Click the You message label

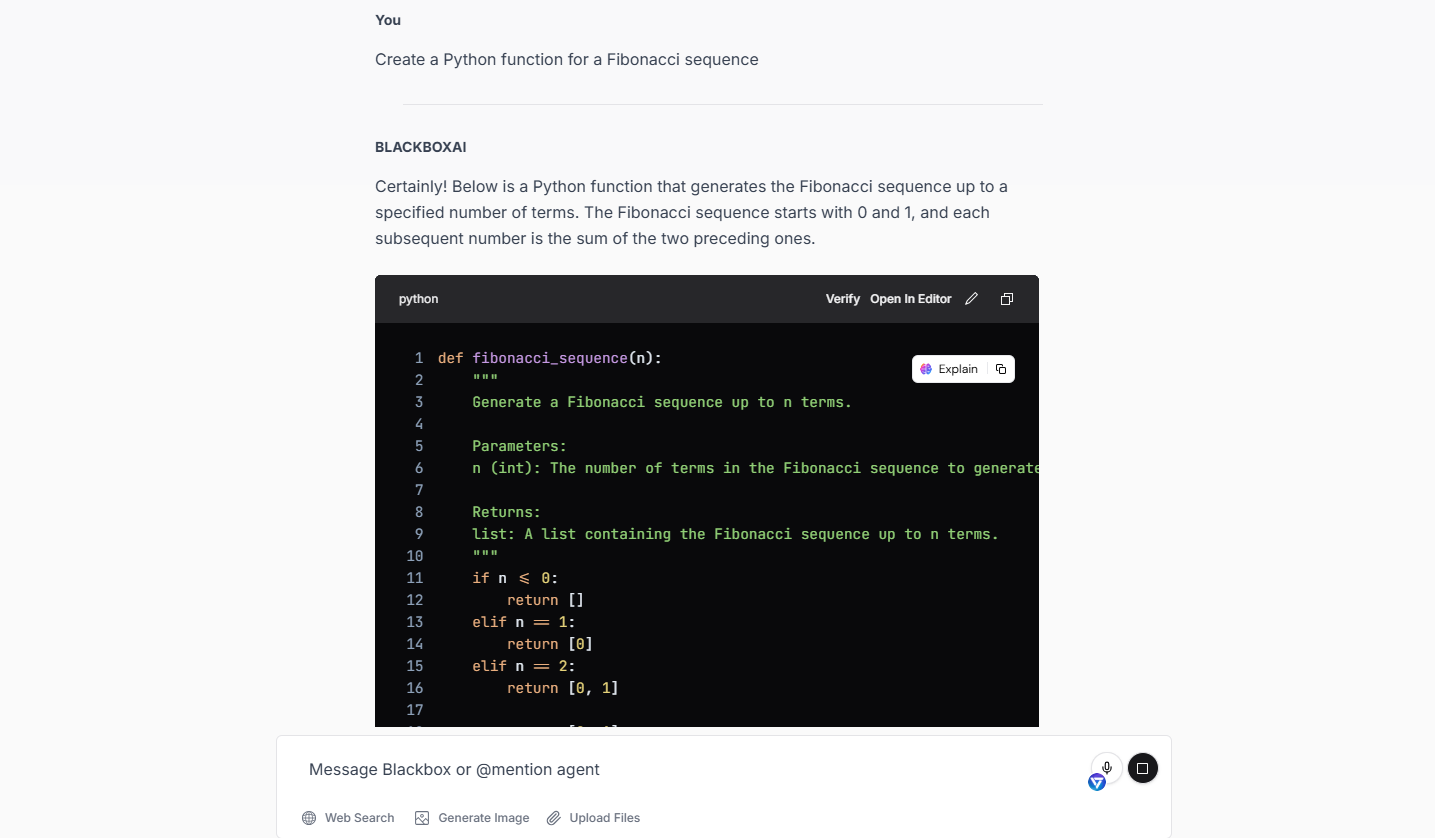(x=387, y=20)
